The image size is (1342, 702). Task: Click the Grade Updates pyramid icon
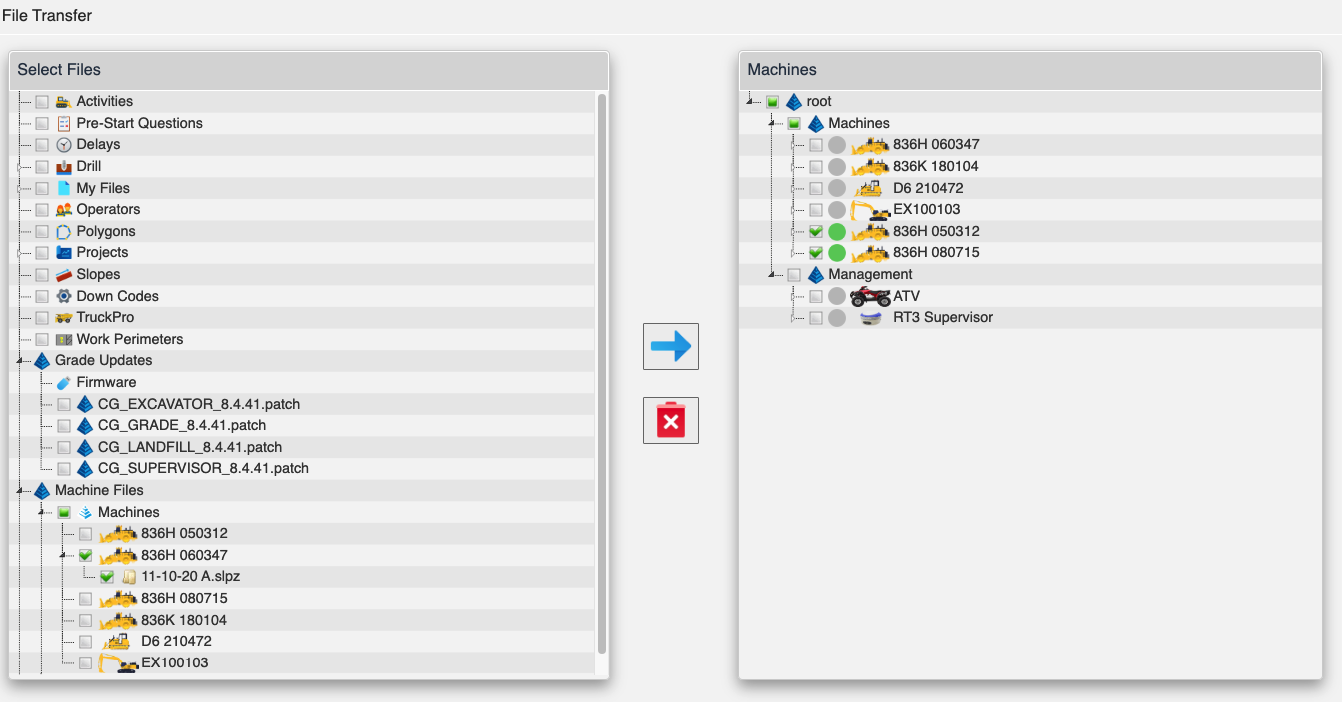click(42, 360)
